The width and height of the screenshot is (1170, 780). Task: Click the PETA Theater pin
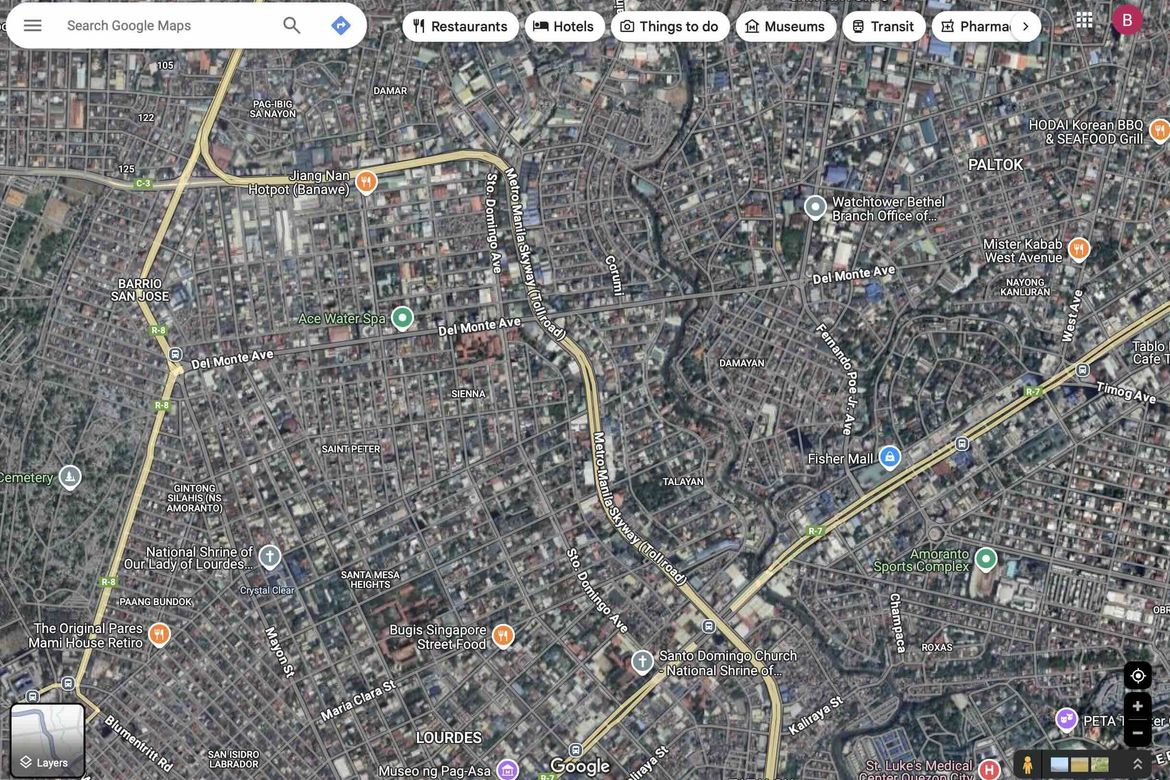(x=1066, y=720)
